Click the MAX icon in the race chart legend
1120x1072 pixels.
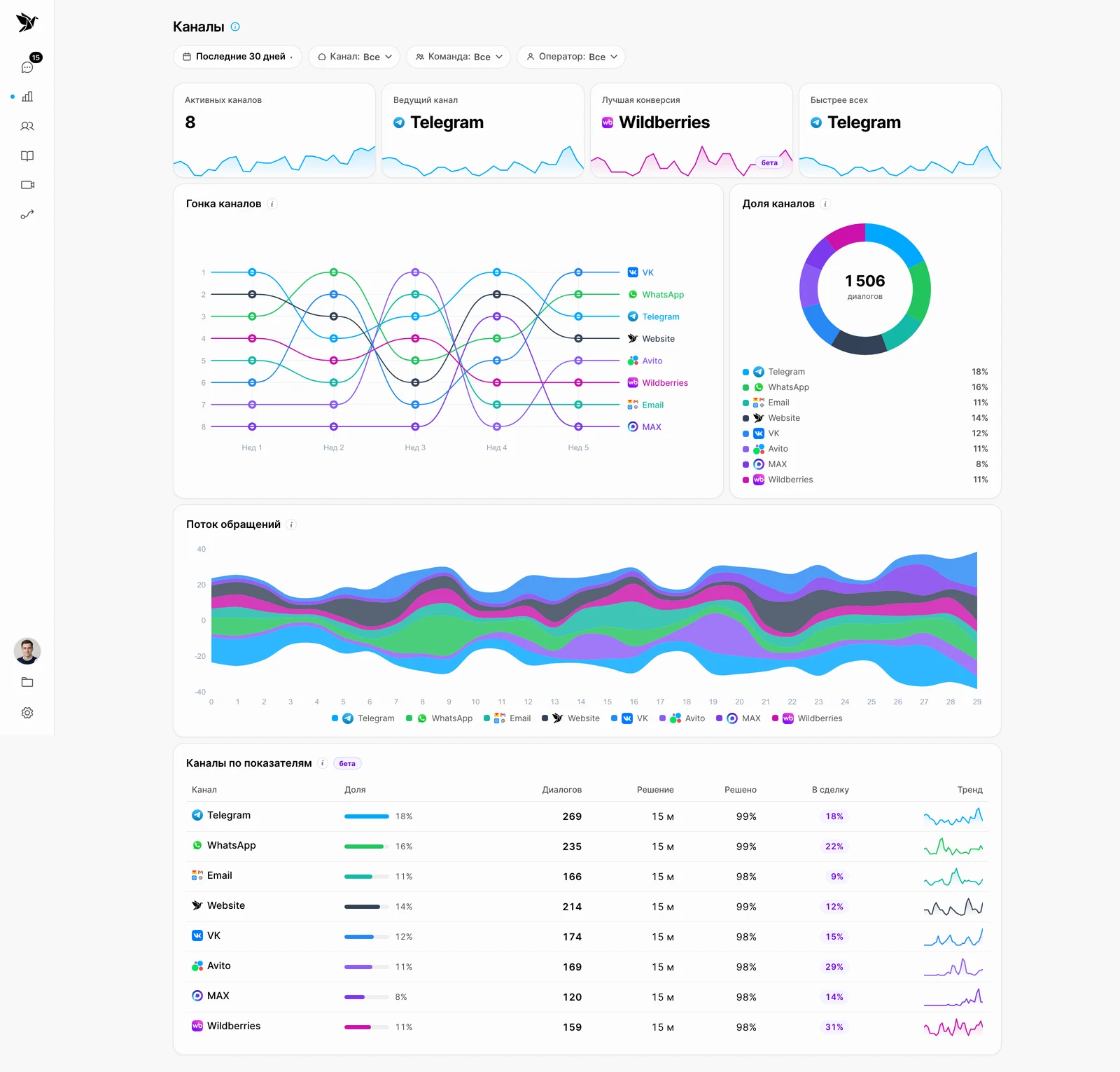(x=633, y=426)
